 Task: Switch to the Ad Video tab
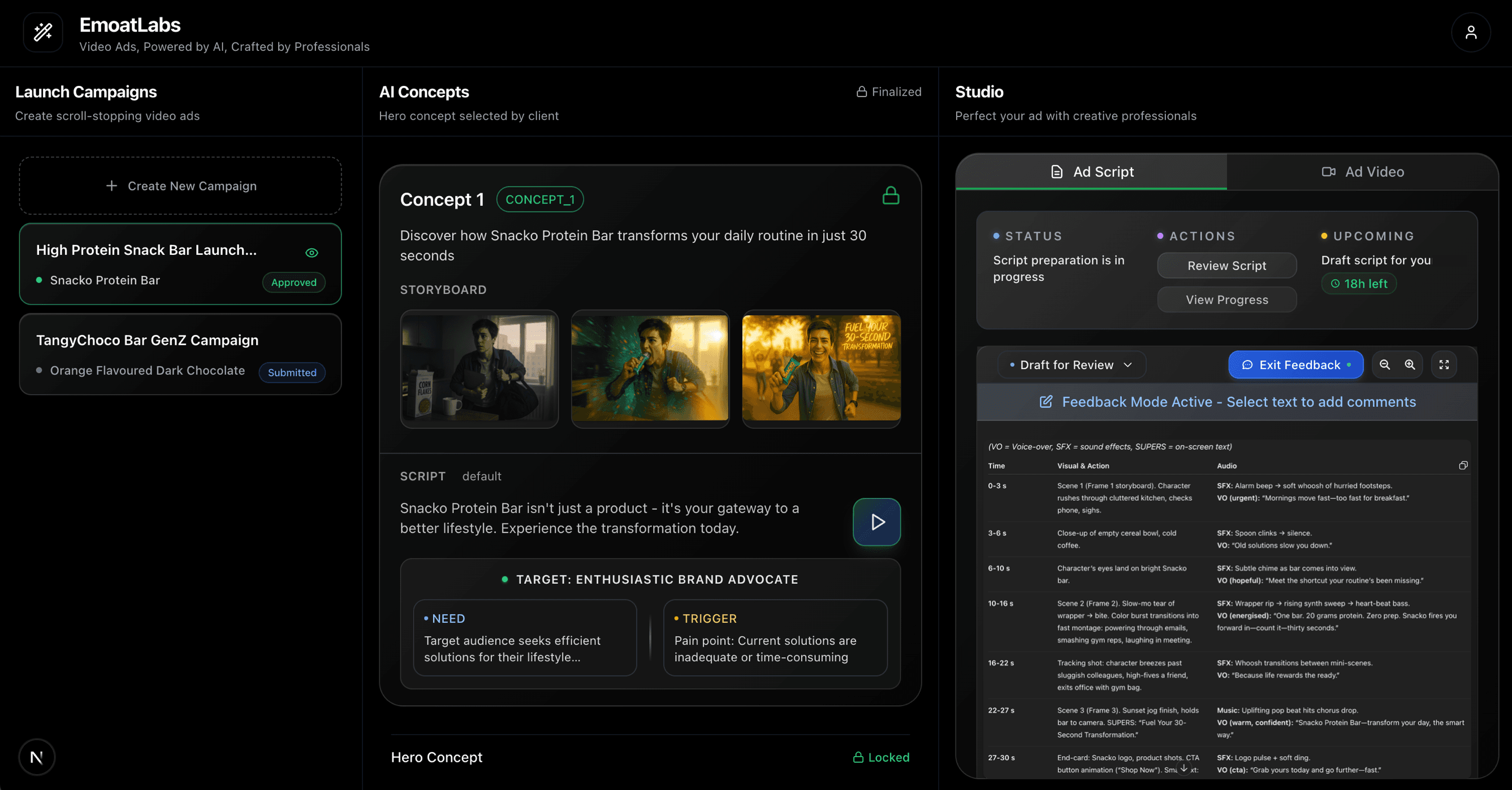(x=1362, y=171)
